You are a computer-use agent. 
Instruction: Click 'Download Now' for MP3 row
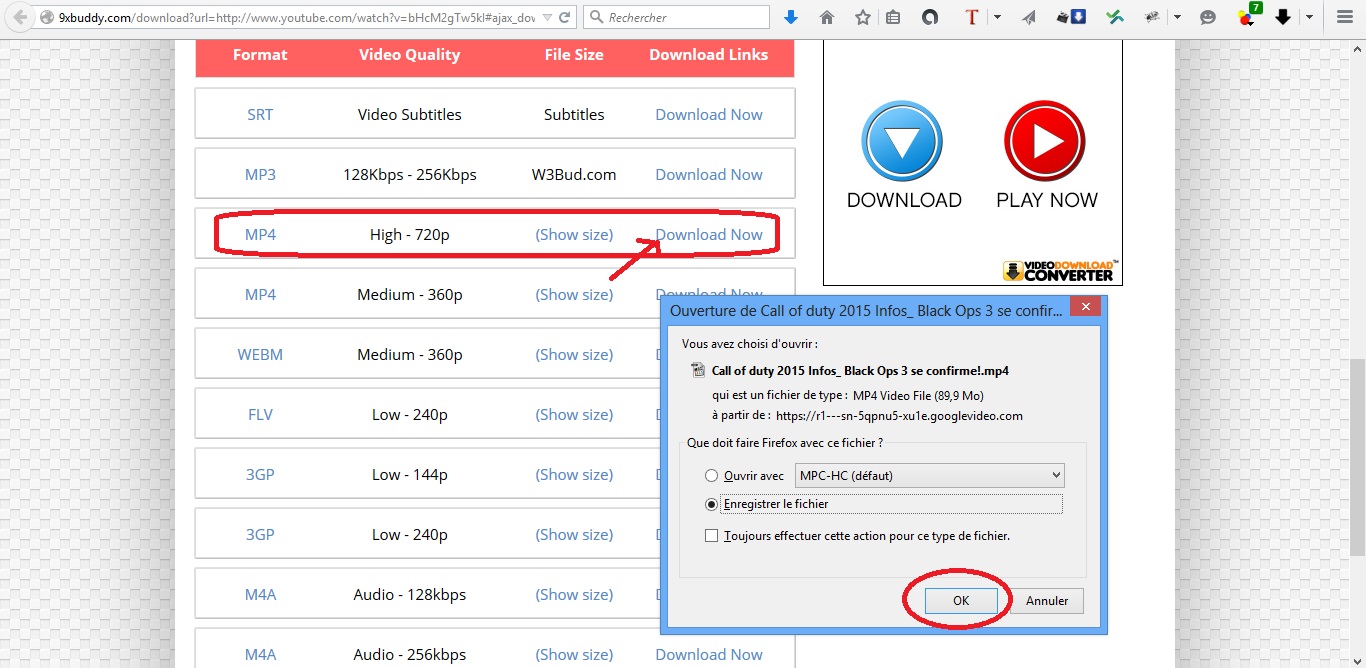709,174
